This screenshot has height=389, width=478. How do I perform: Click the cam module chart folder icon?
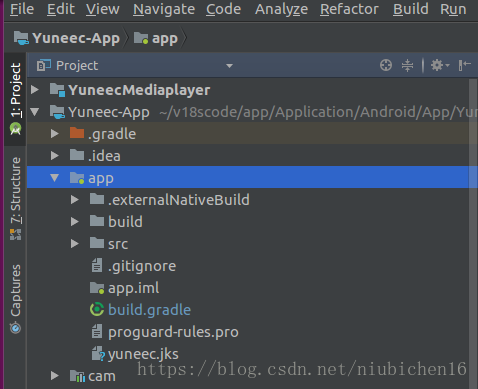click(77, 376)
